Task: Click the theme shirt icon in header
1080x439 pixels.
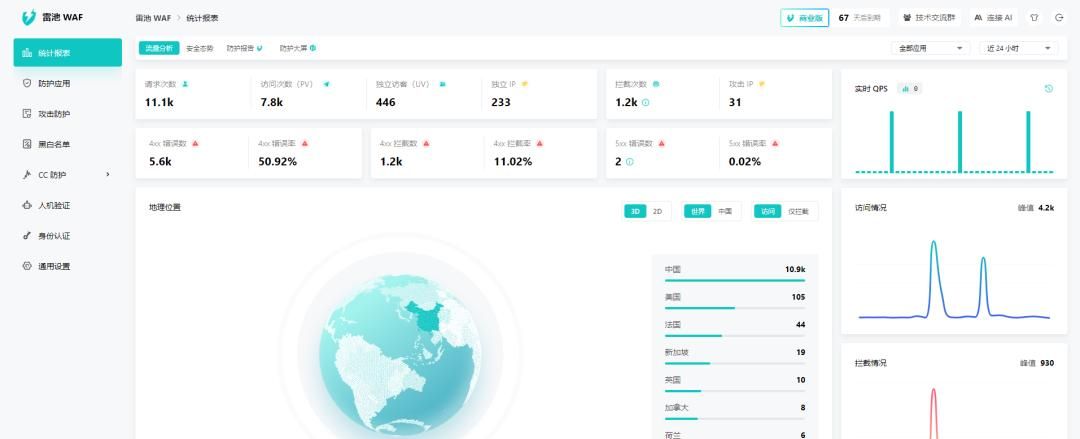Action: (1034, 18)
